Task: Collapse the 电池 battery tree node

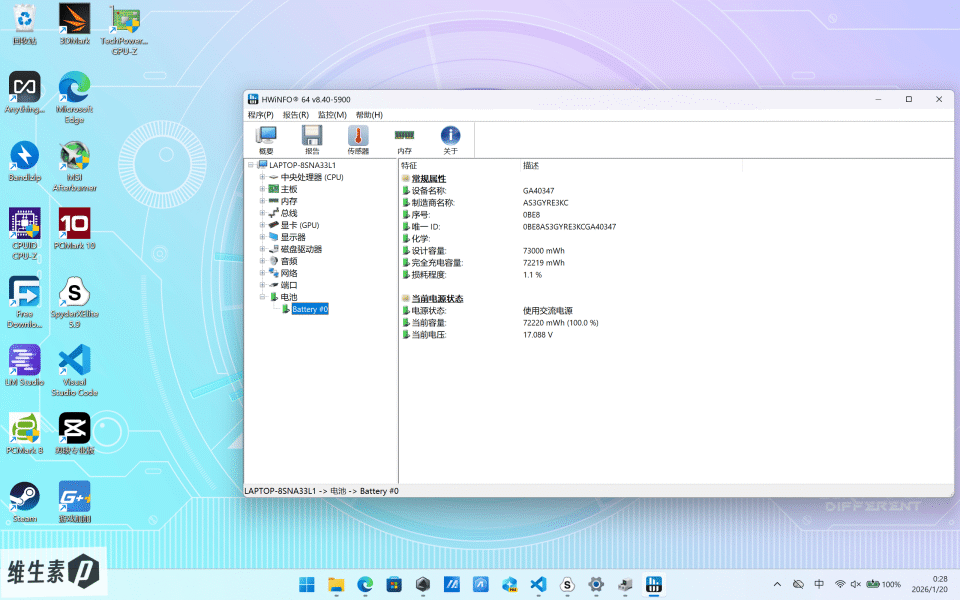Action: [x=260, y=296]
